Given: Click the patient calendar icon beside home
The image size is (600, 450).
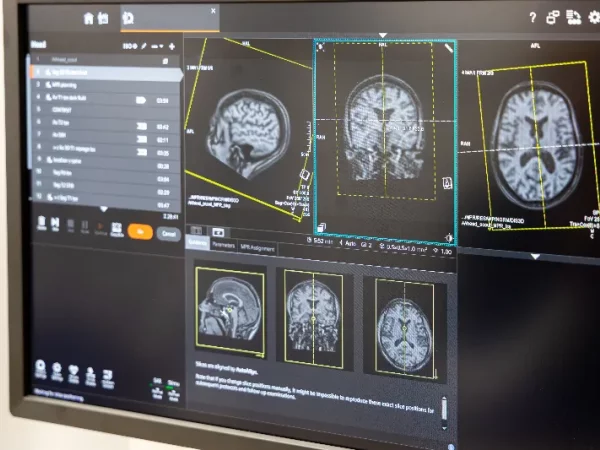Looking at the screenshot, I should click(103, 18).
